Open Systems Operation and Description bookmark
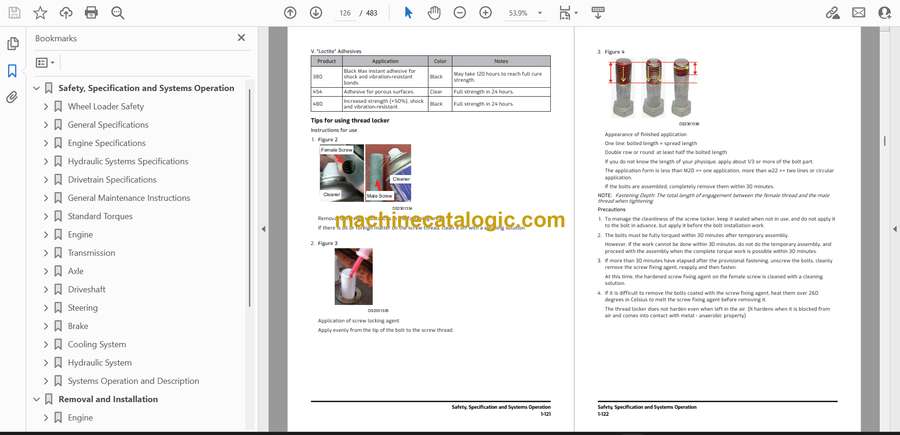This screenshot has height=435, width=900. (134, 381)
